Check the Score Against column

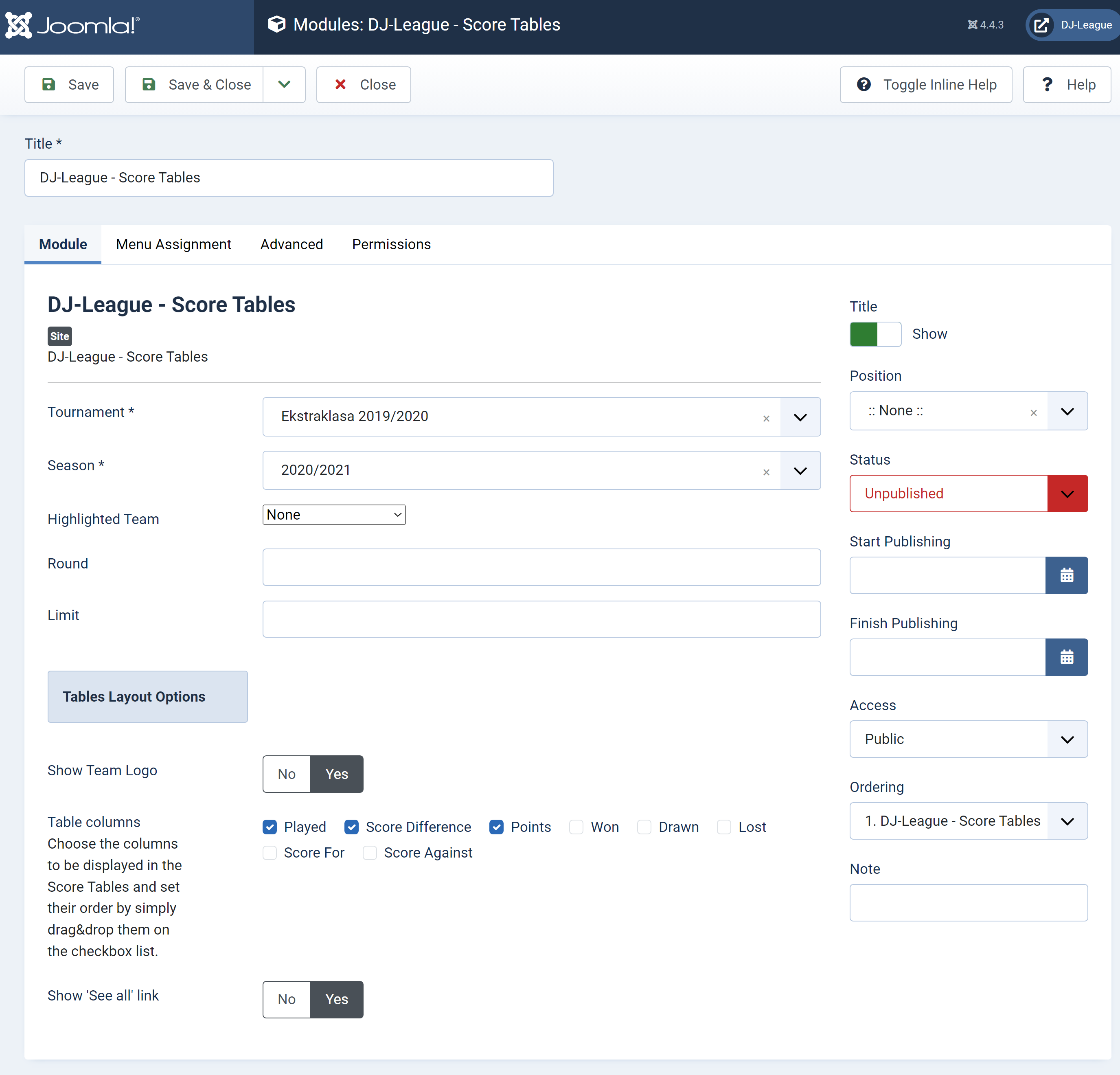(x=370, y=853)
